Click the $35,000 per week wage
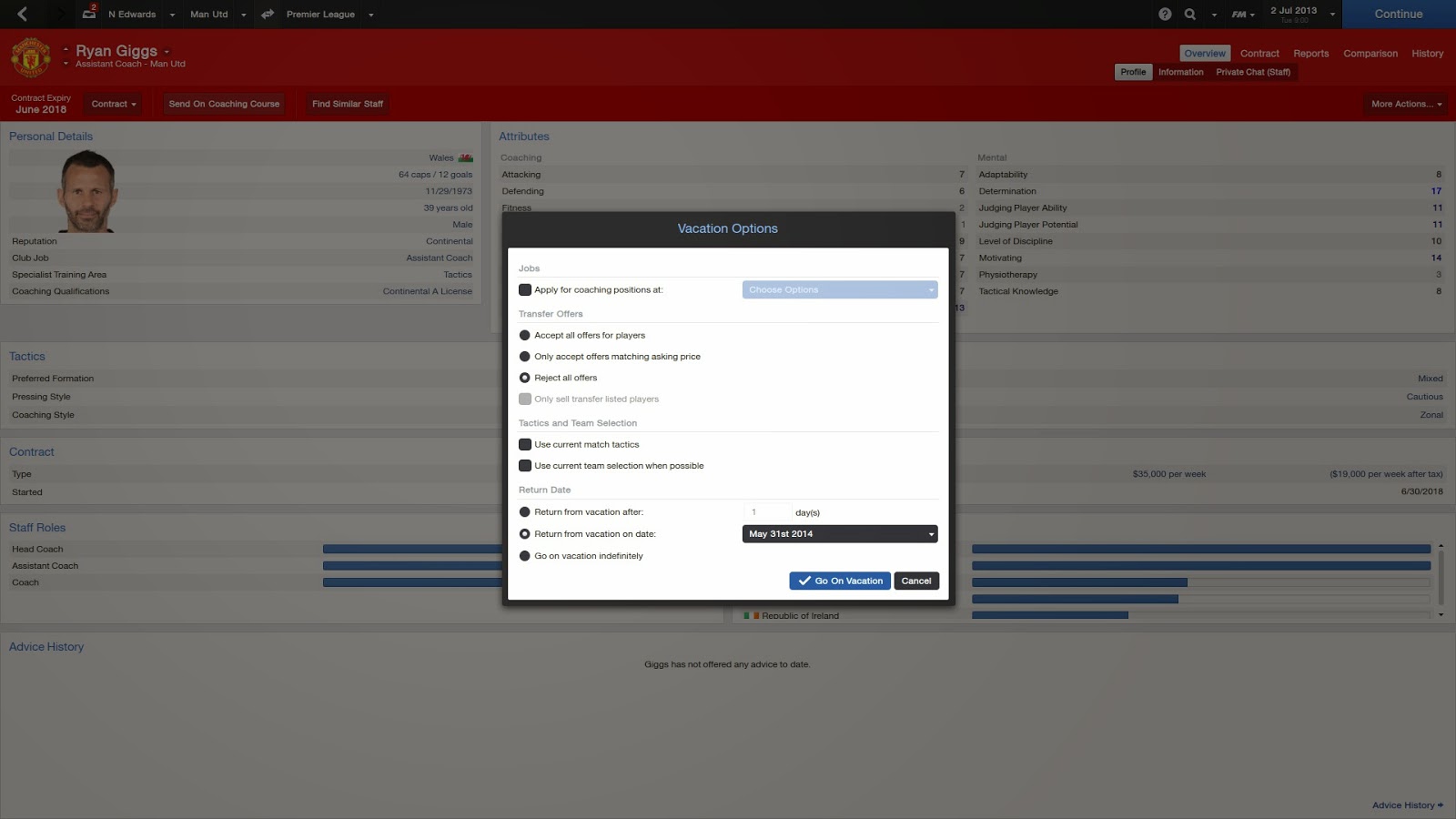 coord(1169,474)
